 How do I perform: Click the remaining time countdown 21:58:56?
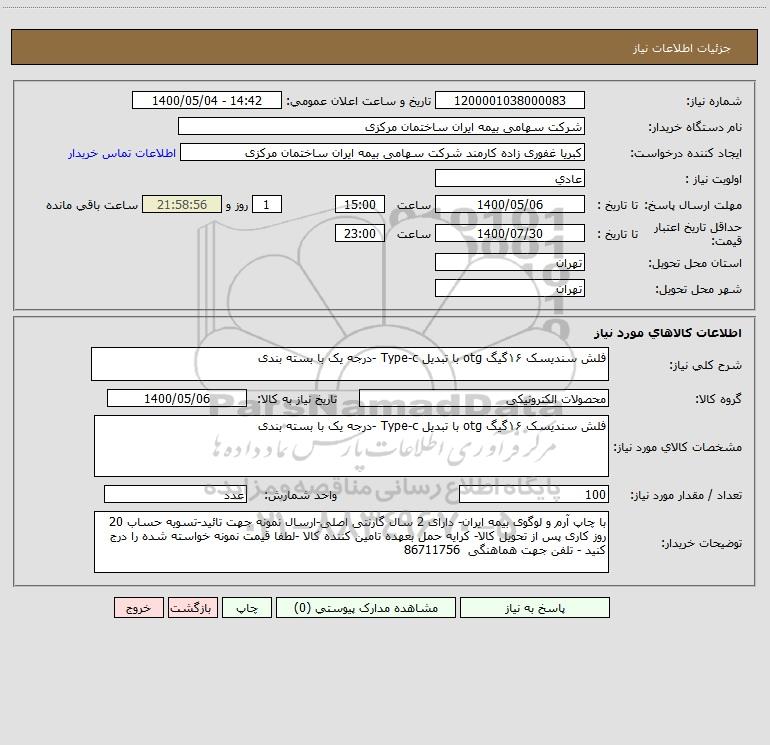182,205
